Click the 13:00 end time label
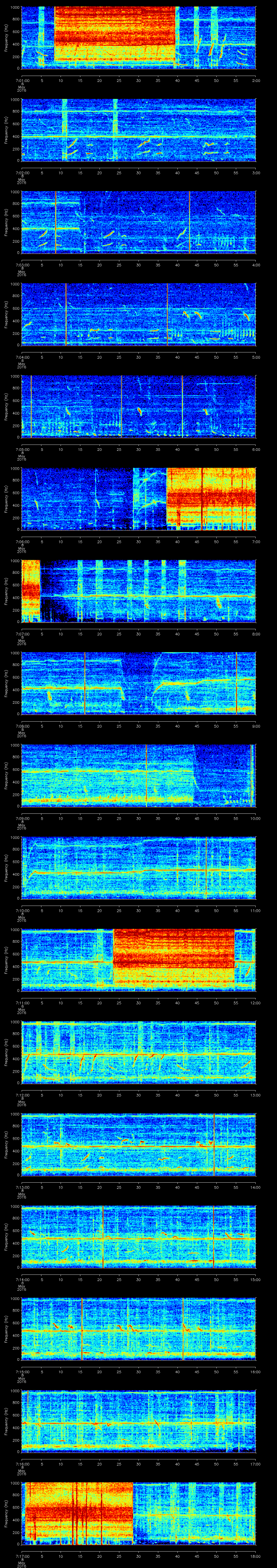277x1568 pixels. pos(256,1095)
